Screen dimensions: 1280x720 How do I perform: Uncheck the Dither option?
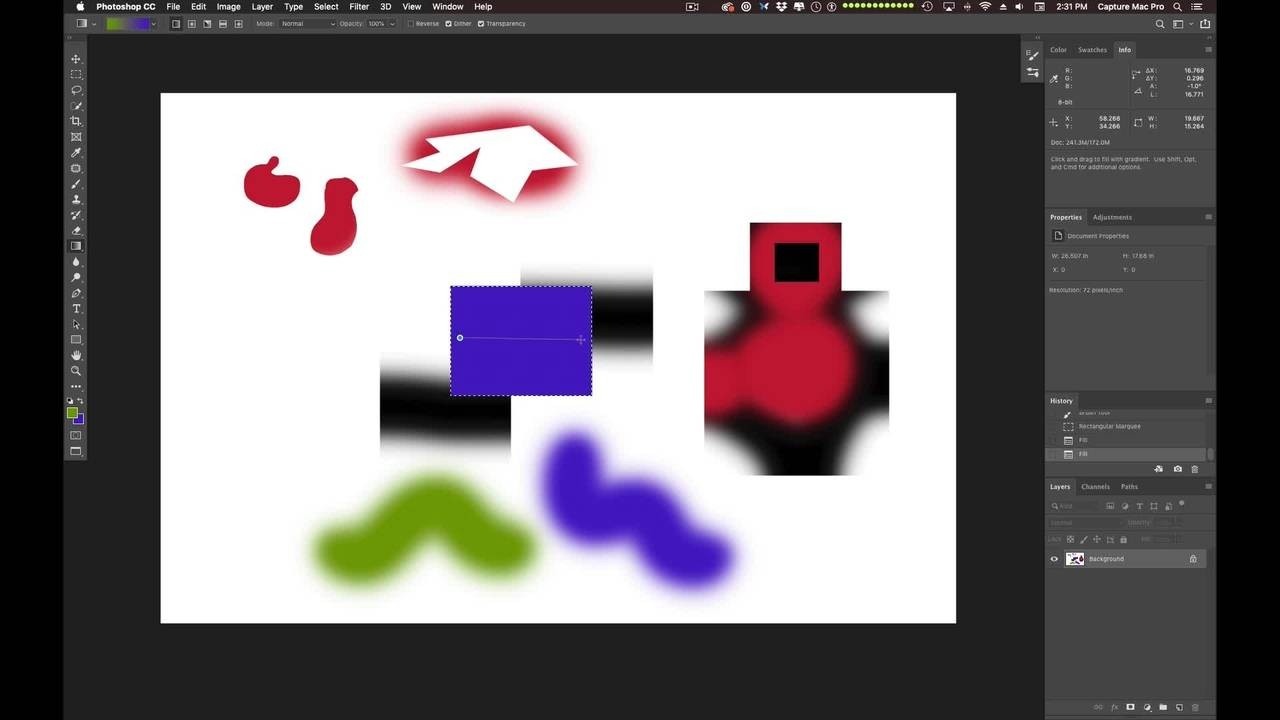coord(448,23)
